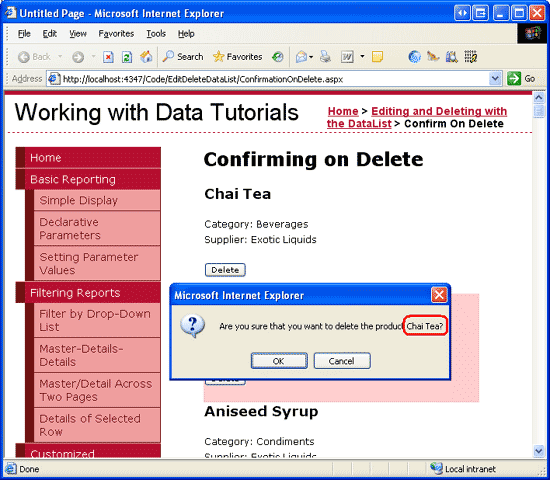Click Delete button under Chai Tea
The image size is (550, 480).
coord(225,270)
